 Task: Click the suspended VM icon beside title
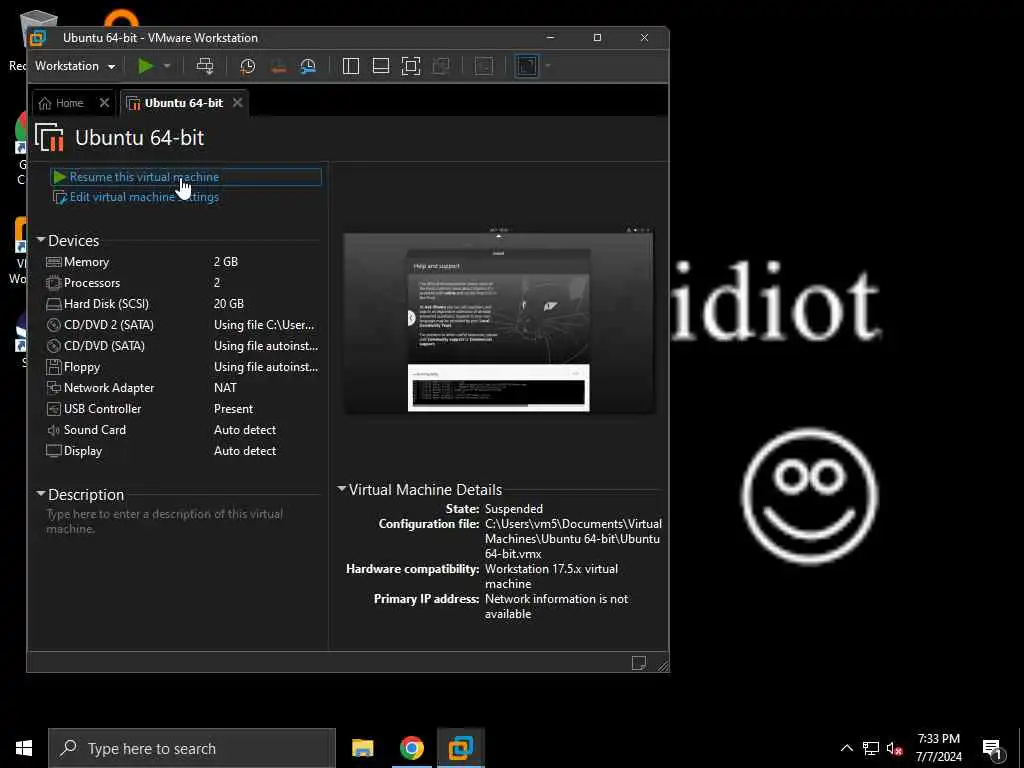pyautogui.click(x=50, y=138)
